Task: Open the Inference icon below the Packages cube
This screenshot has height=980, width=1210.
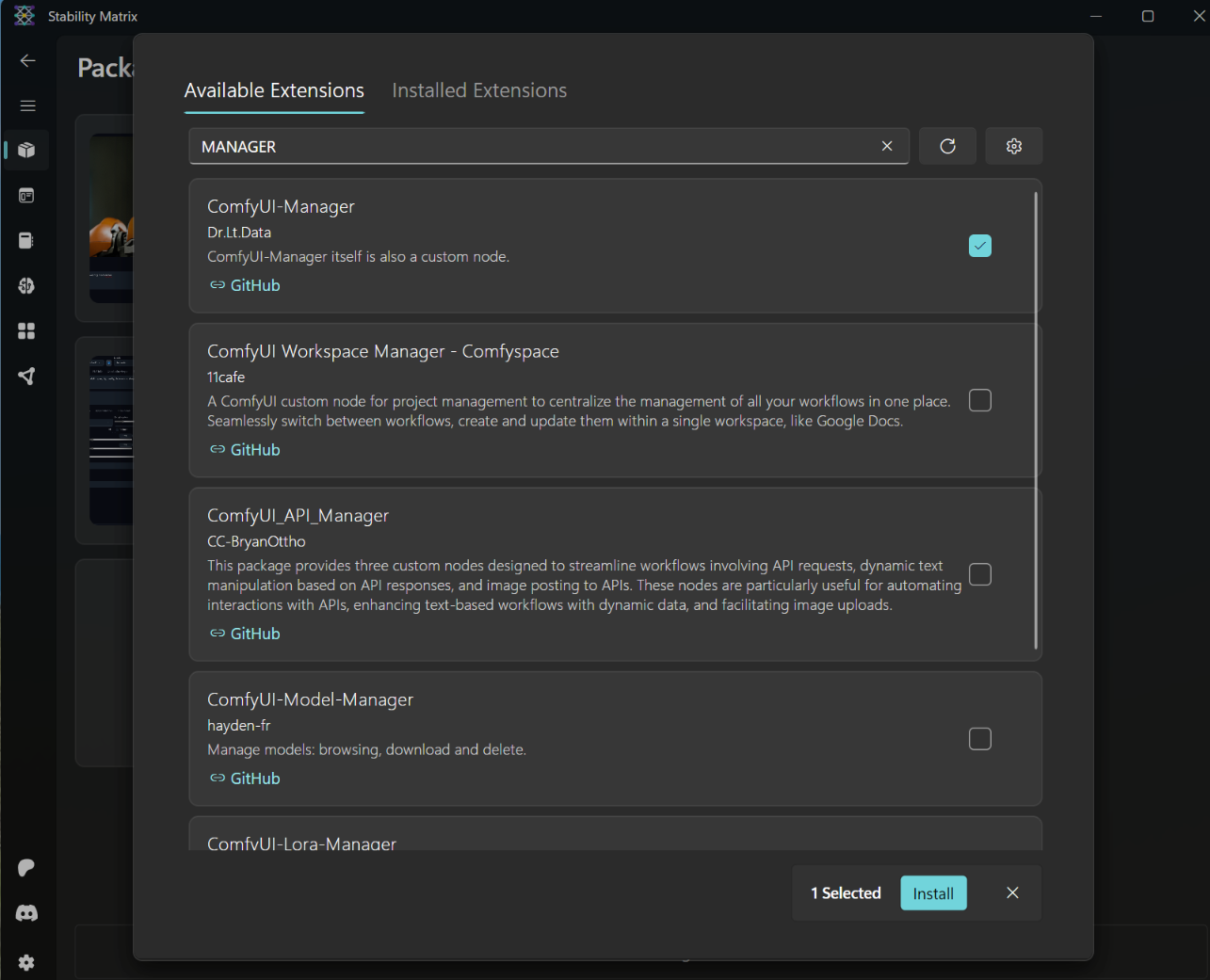Action: click(x=26, y=196)
